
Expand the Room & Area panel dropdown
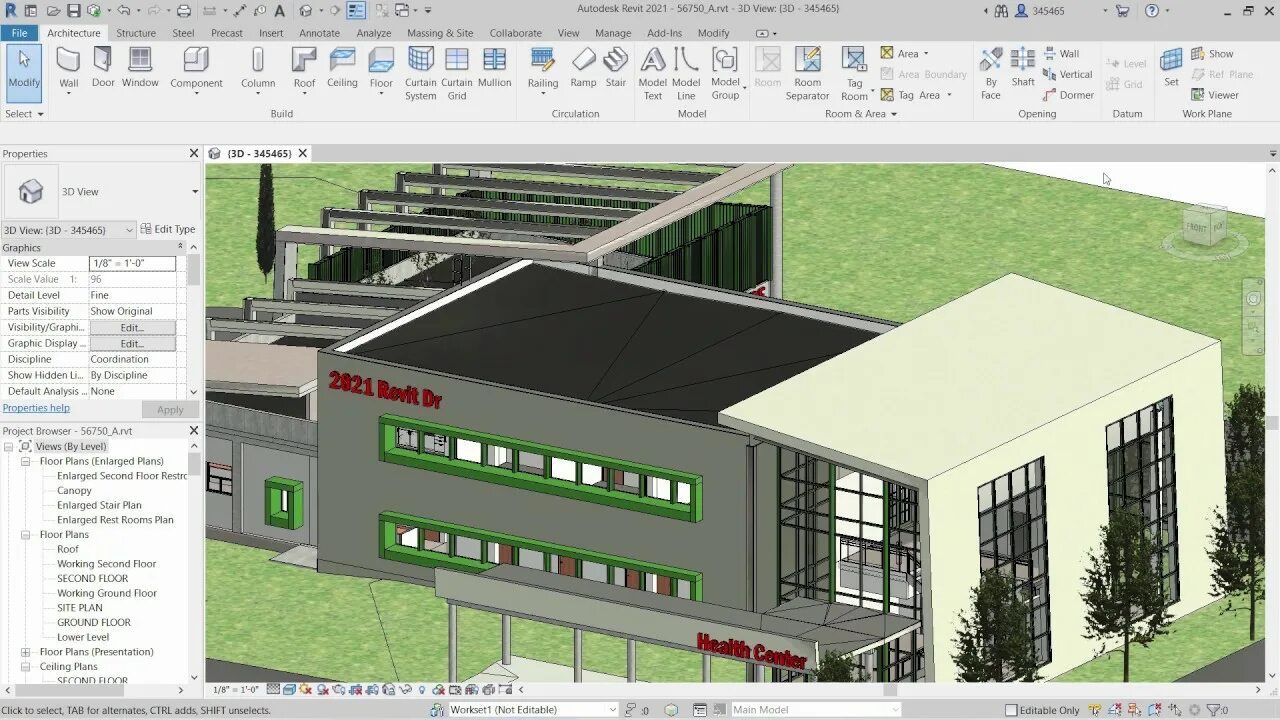coord(861,114)
